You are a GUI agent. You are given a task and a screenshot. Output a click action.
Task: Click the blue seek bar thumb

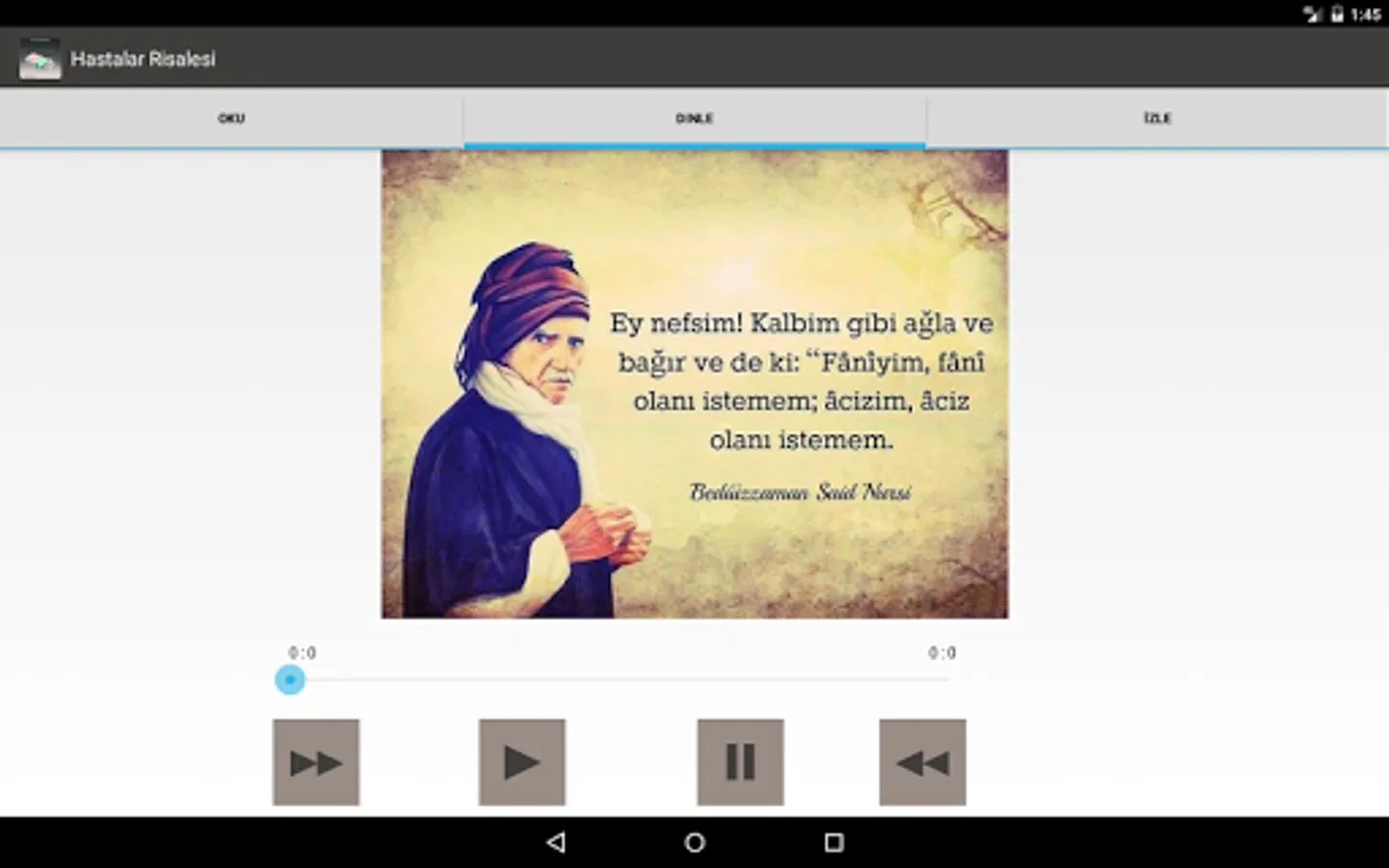click(x=289, y=680)
